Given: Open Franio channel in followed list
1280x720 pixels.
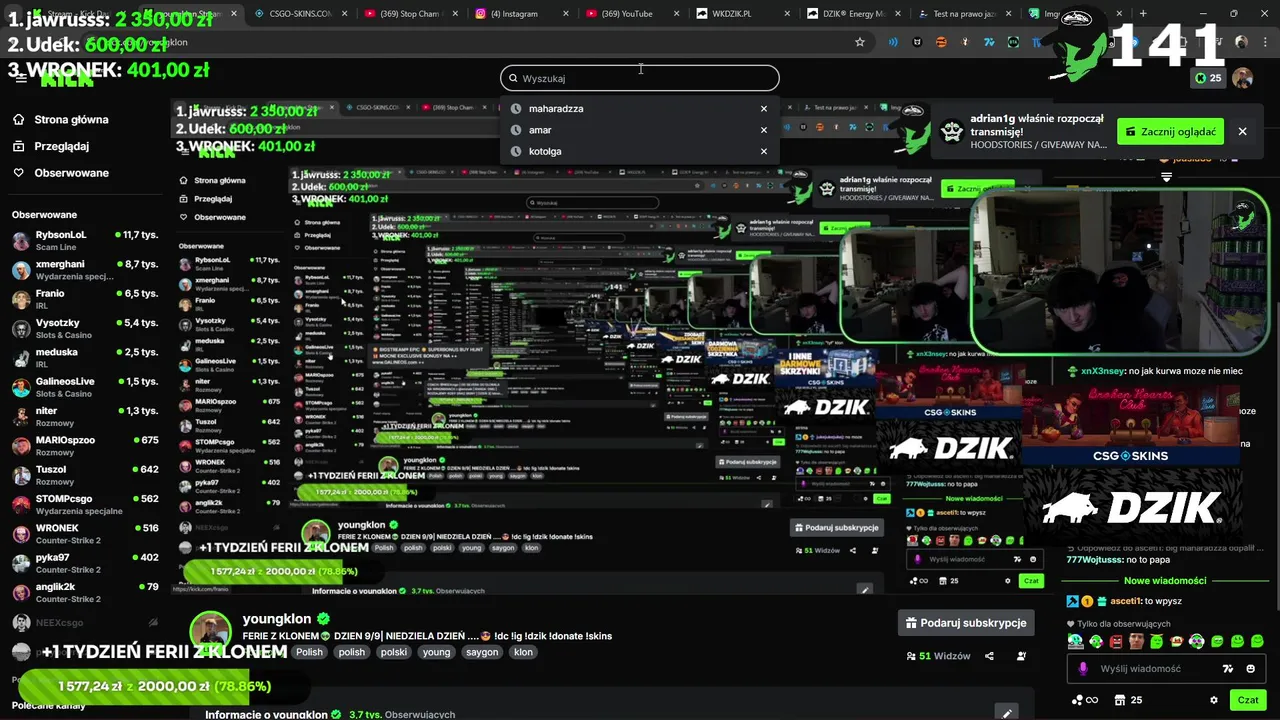Looking at the screenshot, I should tap(85, 299).
